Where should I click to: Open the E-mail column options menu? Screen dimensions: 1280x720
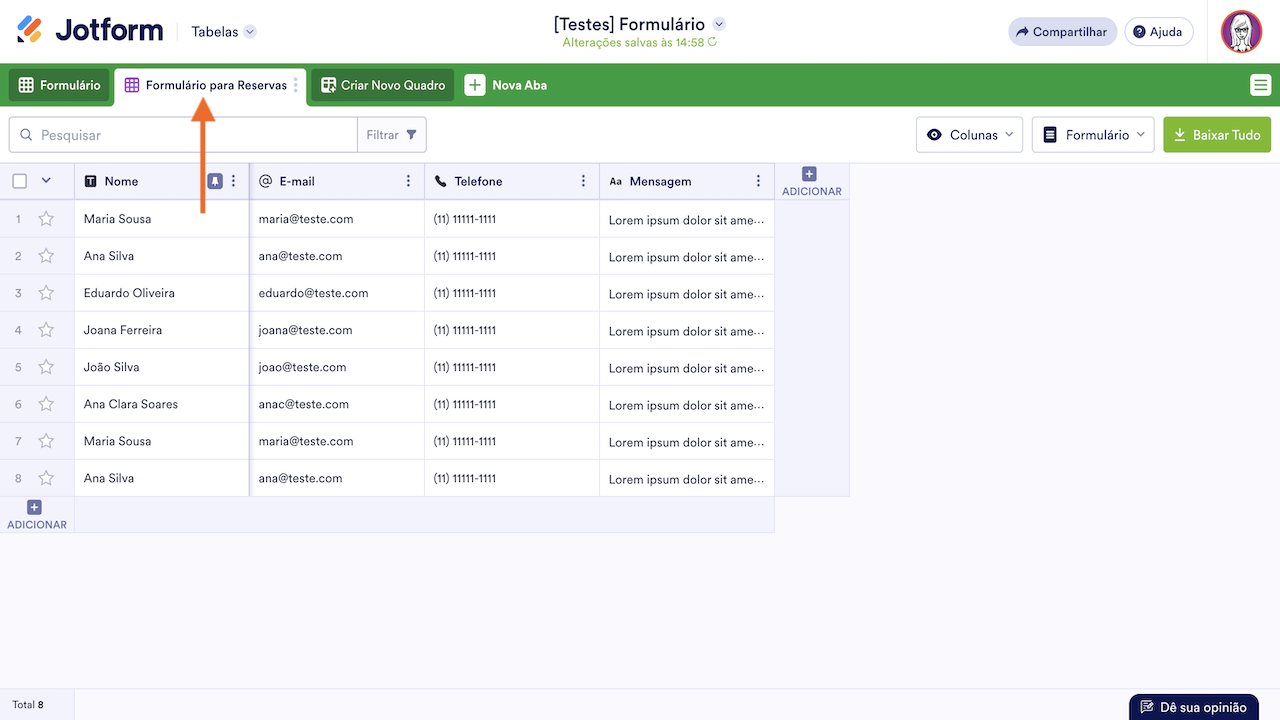(x=408, y=181)
